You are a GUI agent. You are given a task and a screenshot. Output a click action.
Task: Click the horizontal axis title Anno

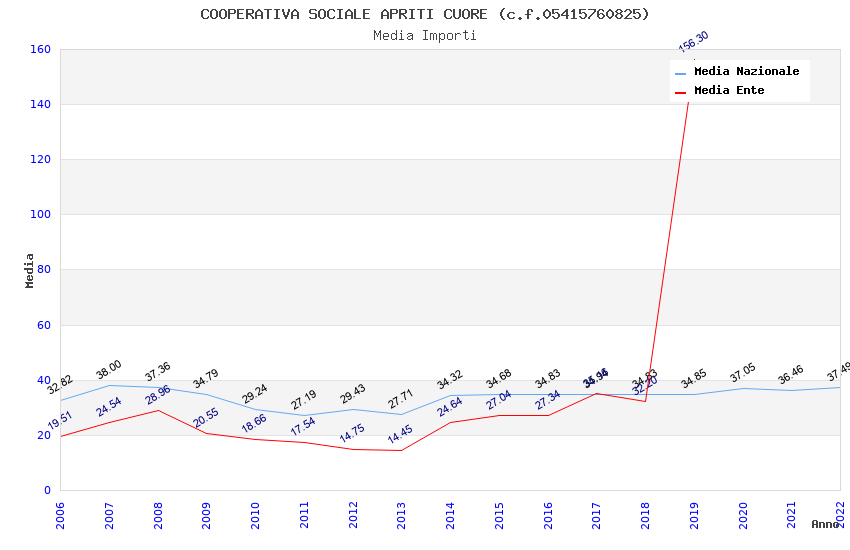click(x=825, y=524)
